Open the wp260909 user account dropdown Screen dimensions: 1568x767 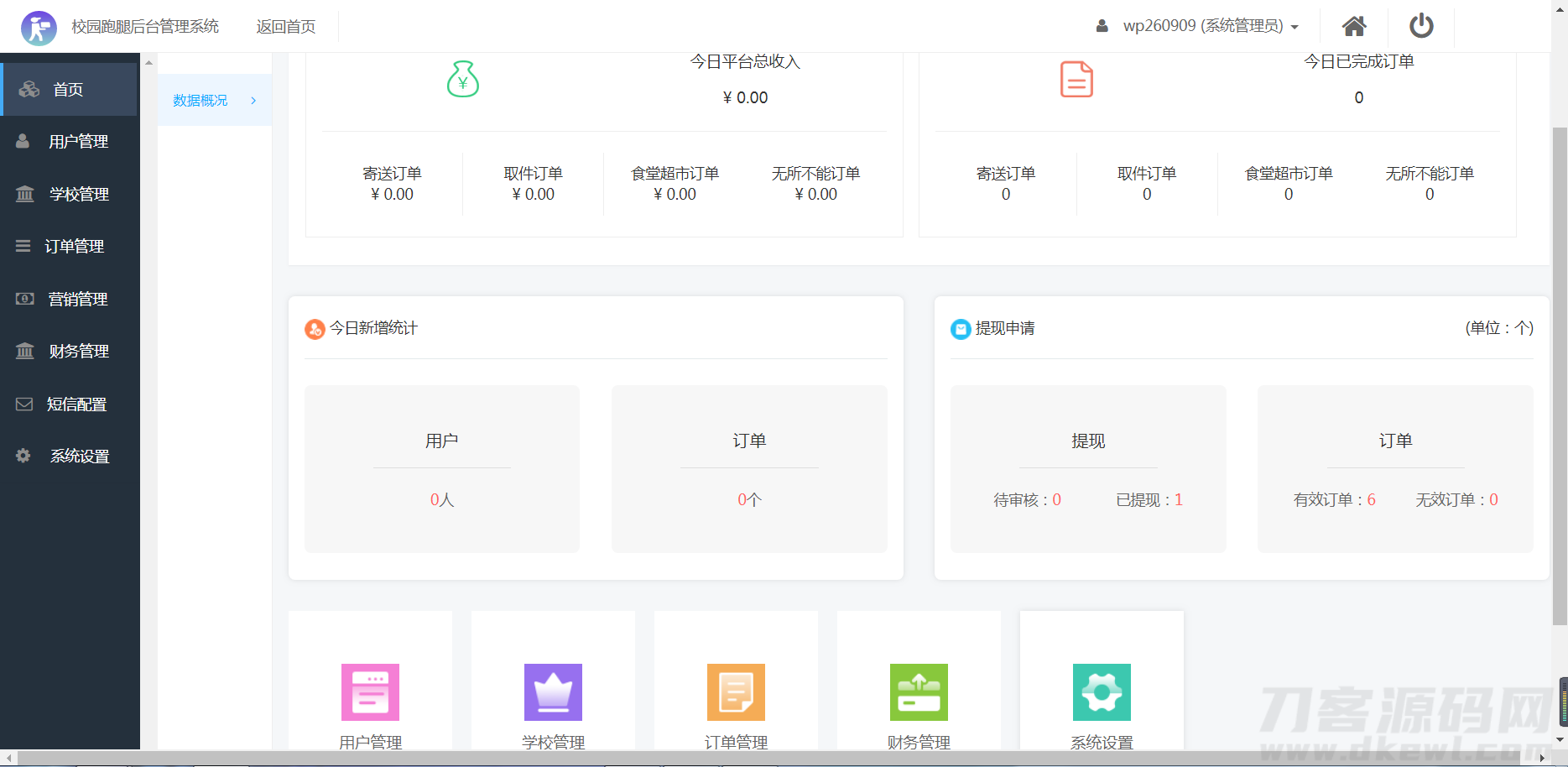click(1198, 26)
